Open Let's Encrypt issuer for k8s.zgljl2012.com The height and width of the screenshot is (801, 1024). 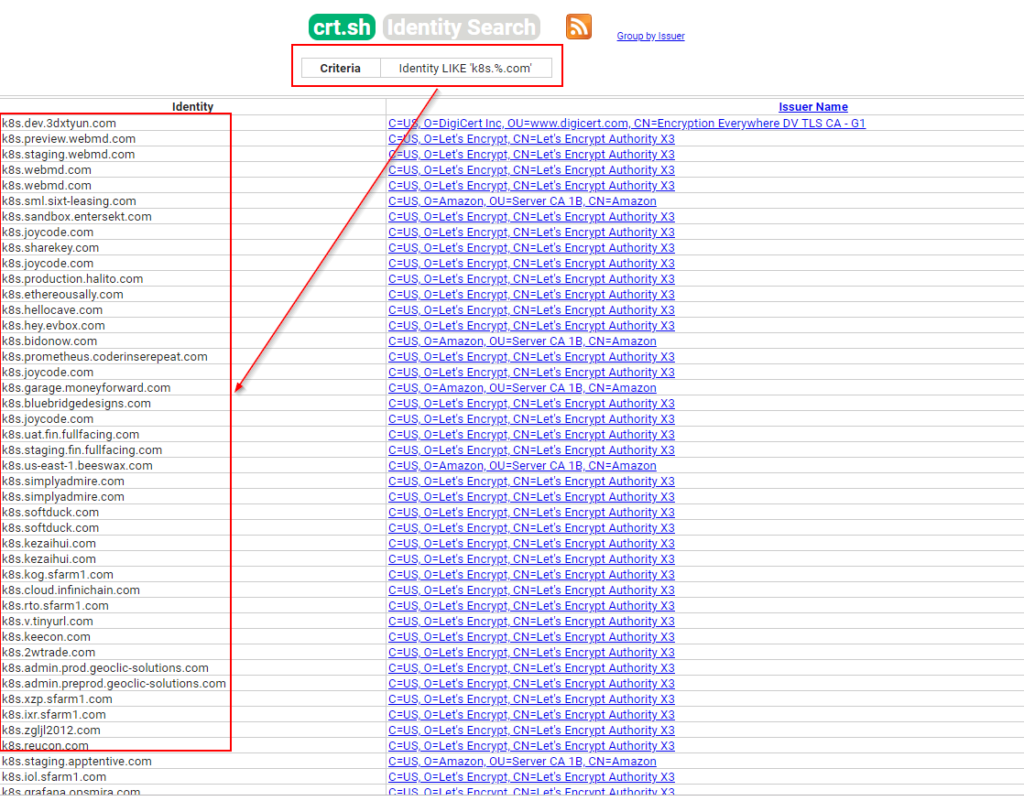coord(531,730)
